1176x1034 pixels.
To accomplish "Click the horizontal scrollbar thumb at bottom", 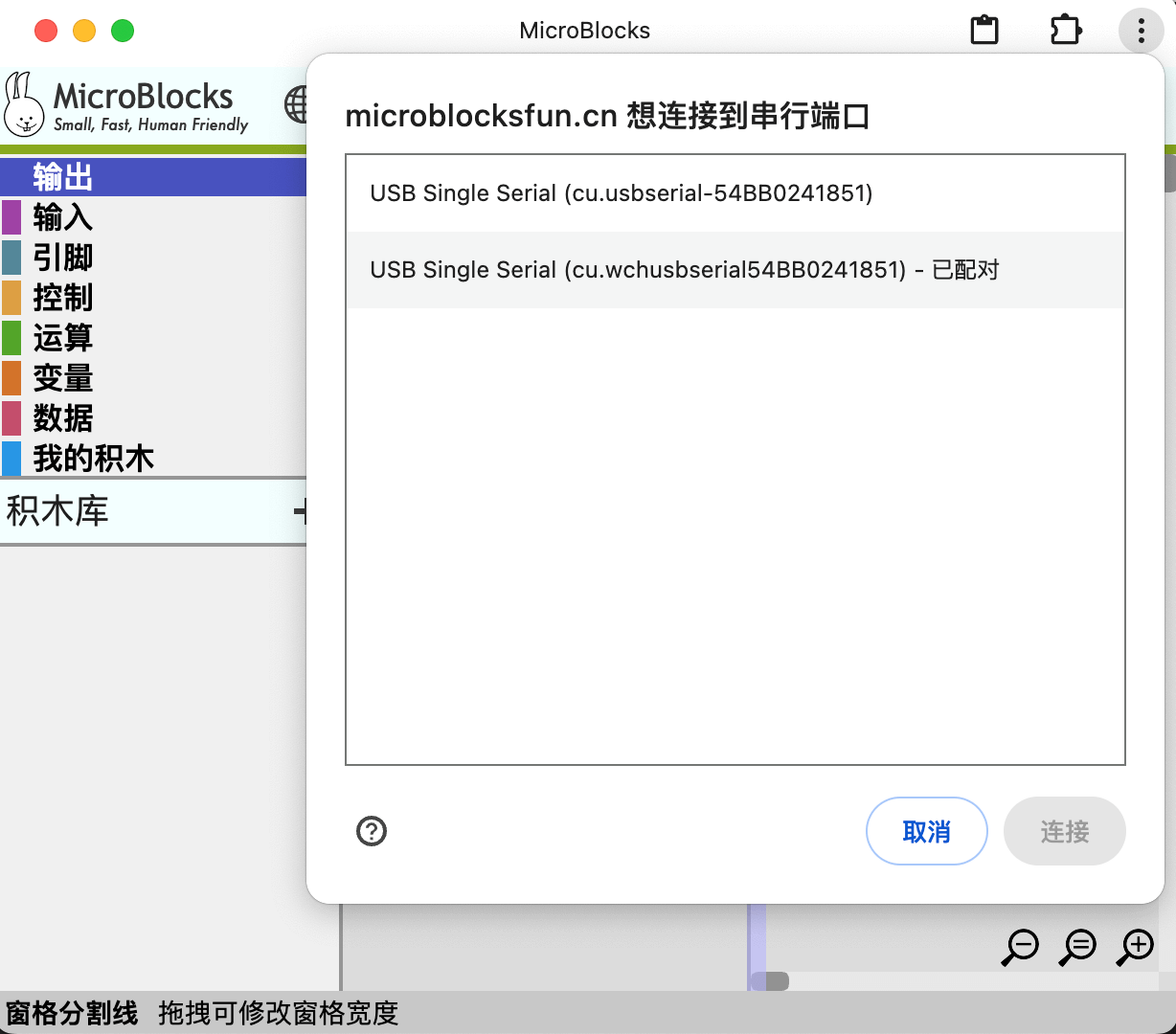I will point(770,981).
